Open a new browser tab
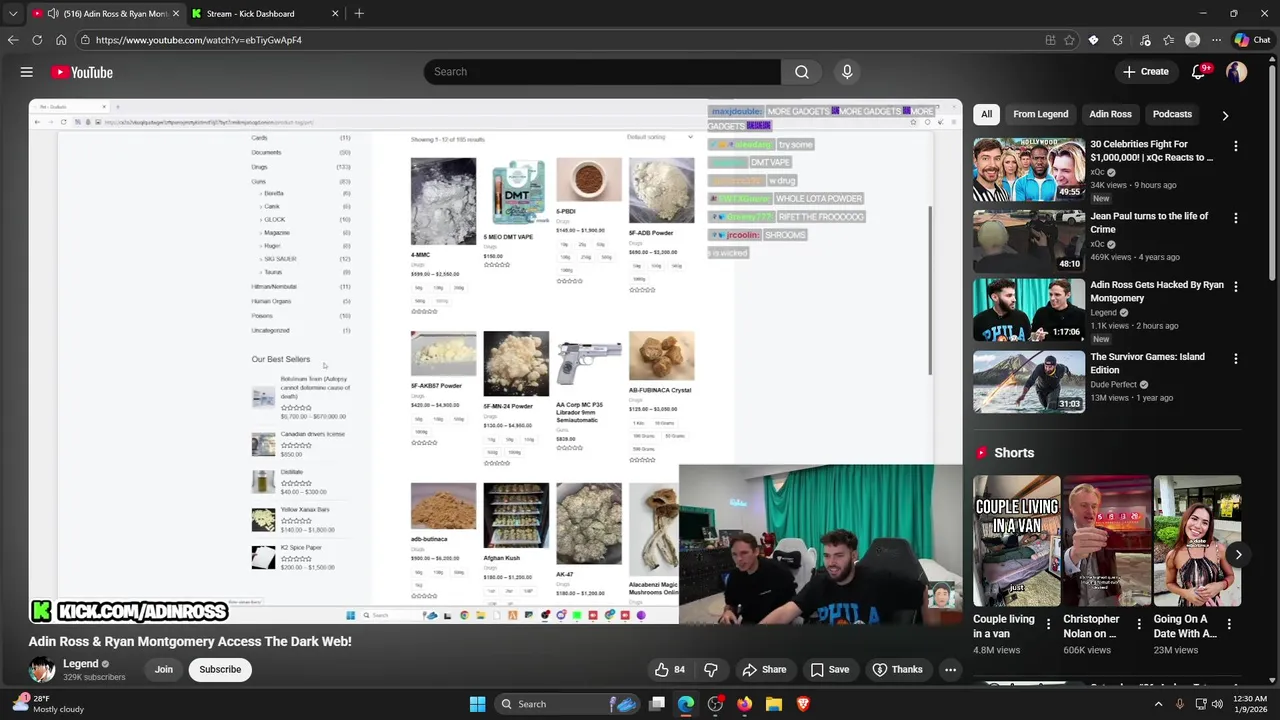The image size is (1280, 720). [x=359, y=14]
